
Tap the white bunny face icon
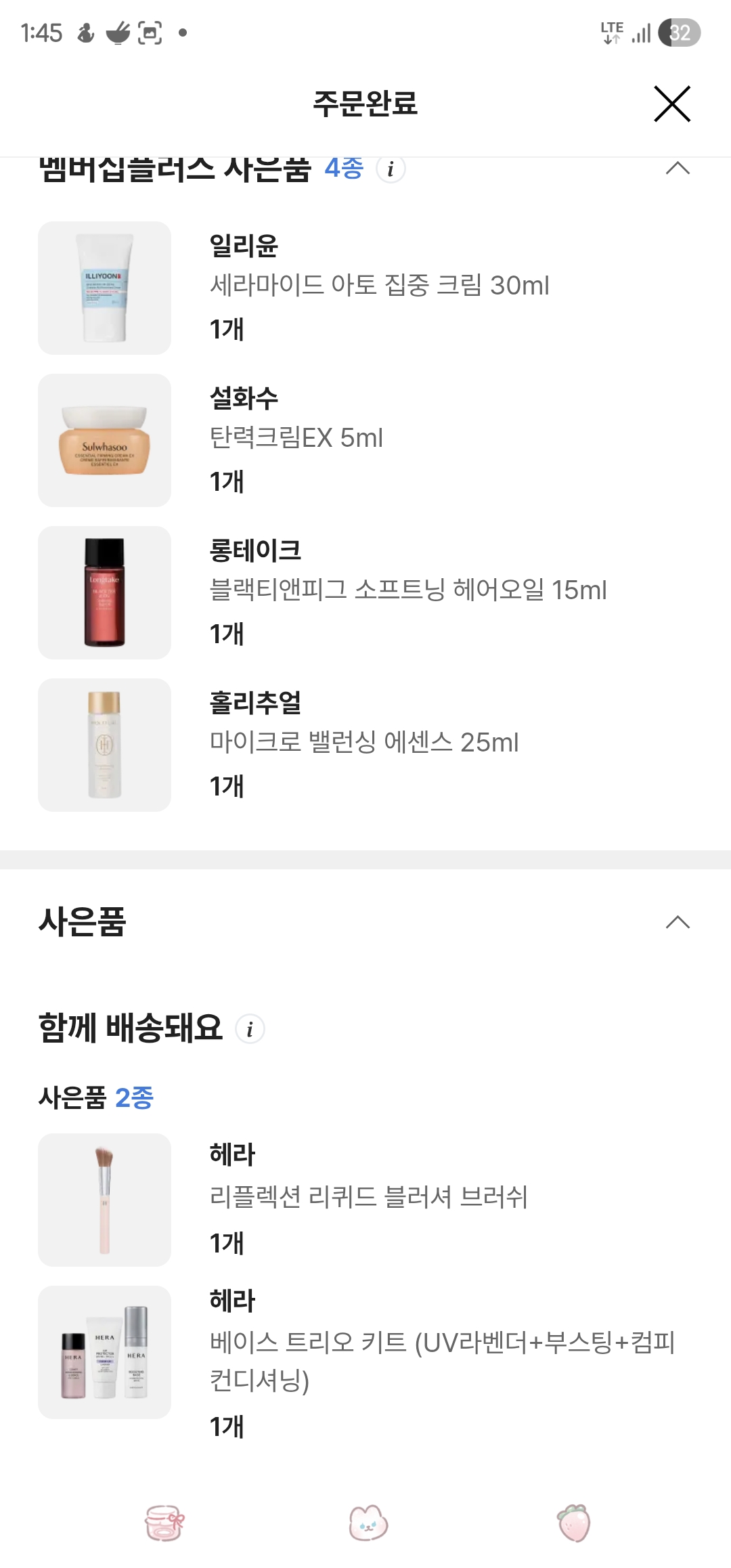coord(368,1523)
